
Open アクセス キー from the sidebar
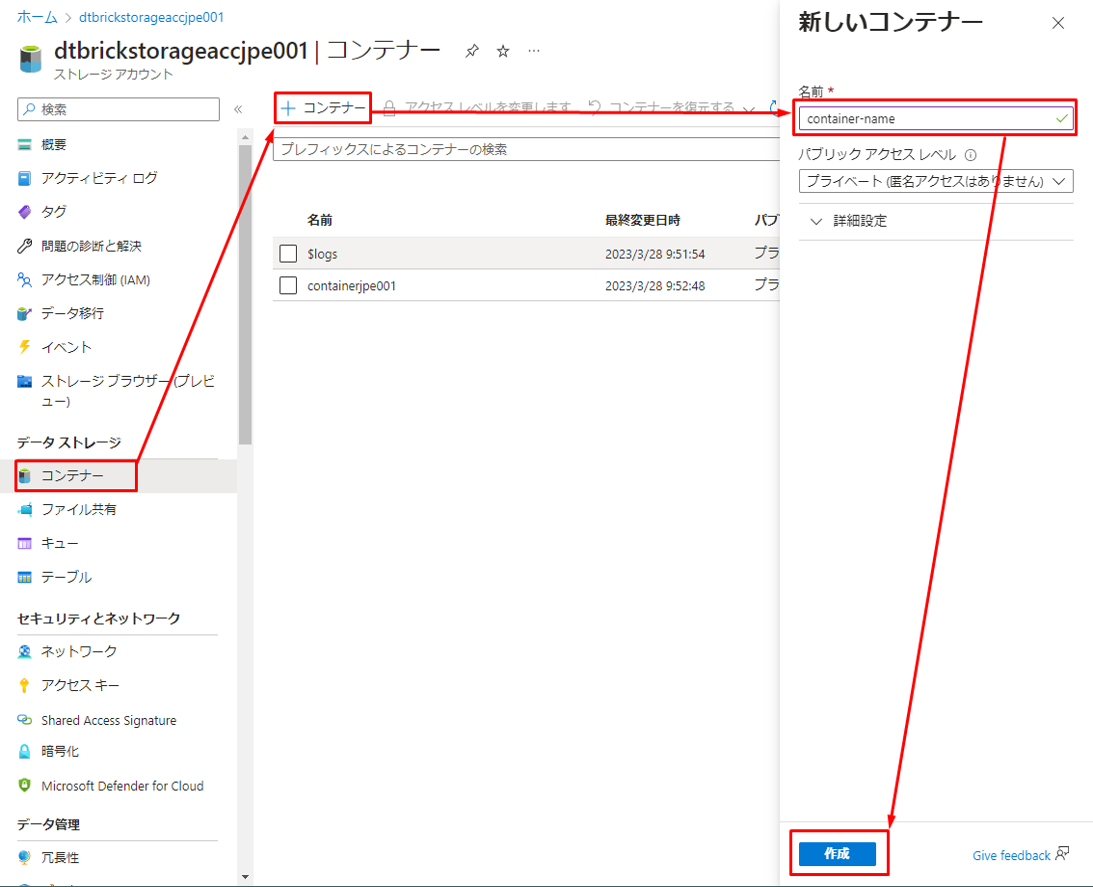tap(80, 685)
